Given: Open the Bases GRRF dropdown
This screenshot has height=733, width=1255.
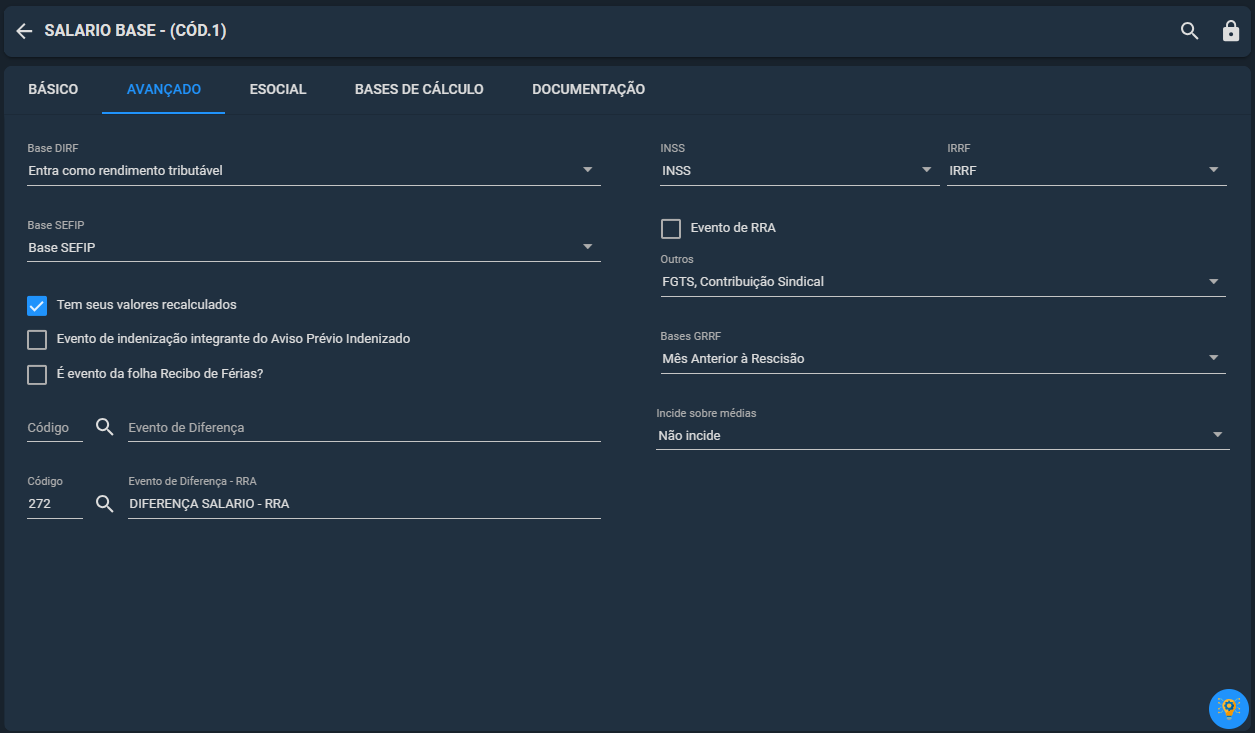Looking at the screenshot, I should coord(943,359).
